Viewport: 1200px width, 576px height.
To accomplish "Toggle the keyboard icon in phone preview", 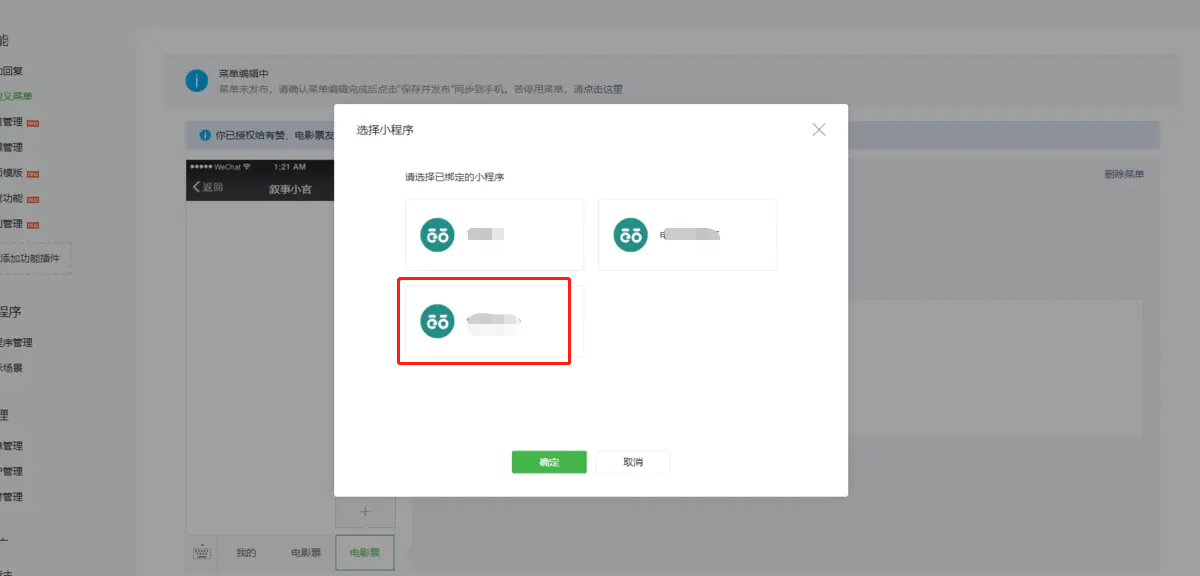I will coord(202,552).
